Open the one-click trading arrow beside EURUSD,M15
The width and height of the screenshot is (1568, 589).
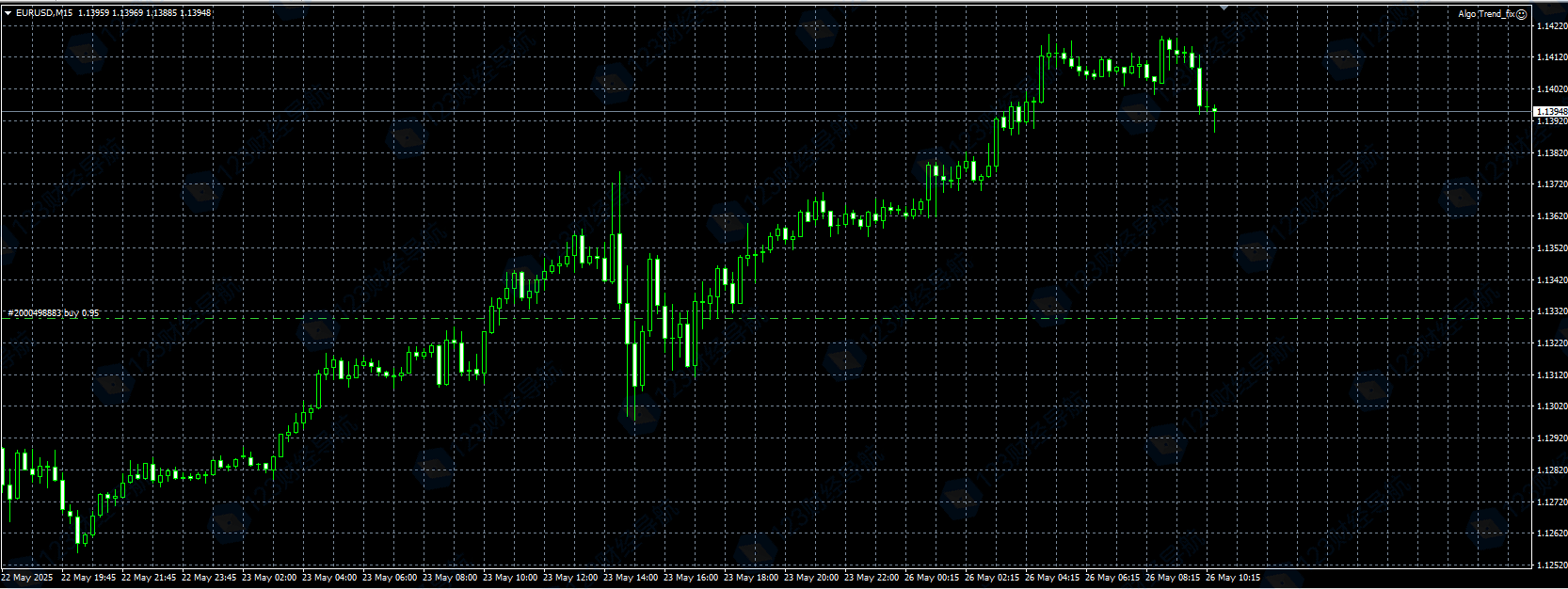(8, 13)
